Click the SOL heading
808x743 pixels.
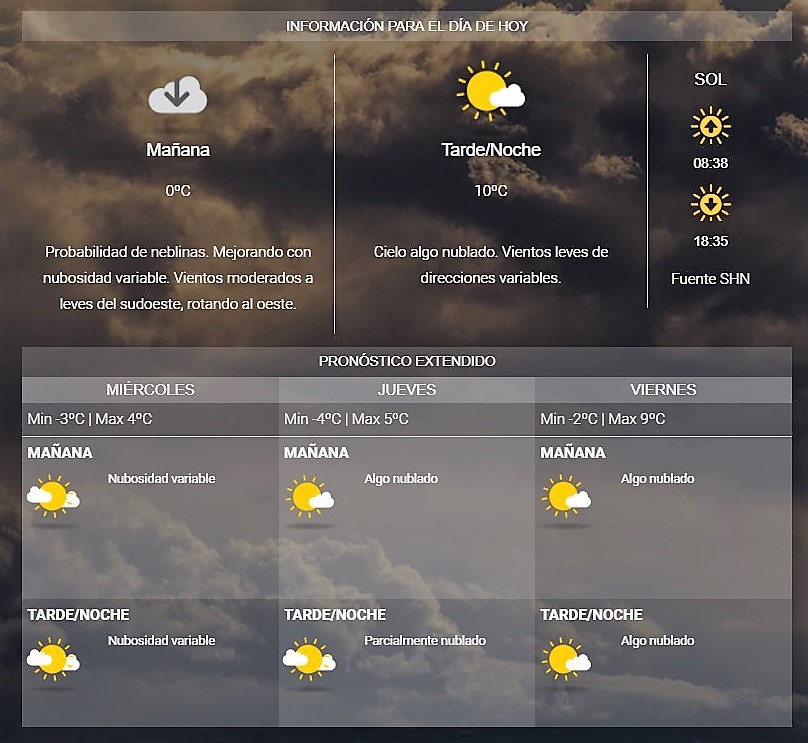(x=711, y=79)
